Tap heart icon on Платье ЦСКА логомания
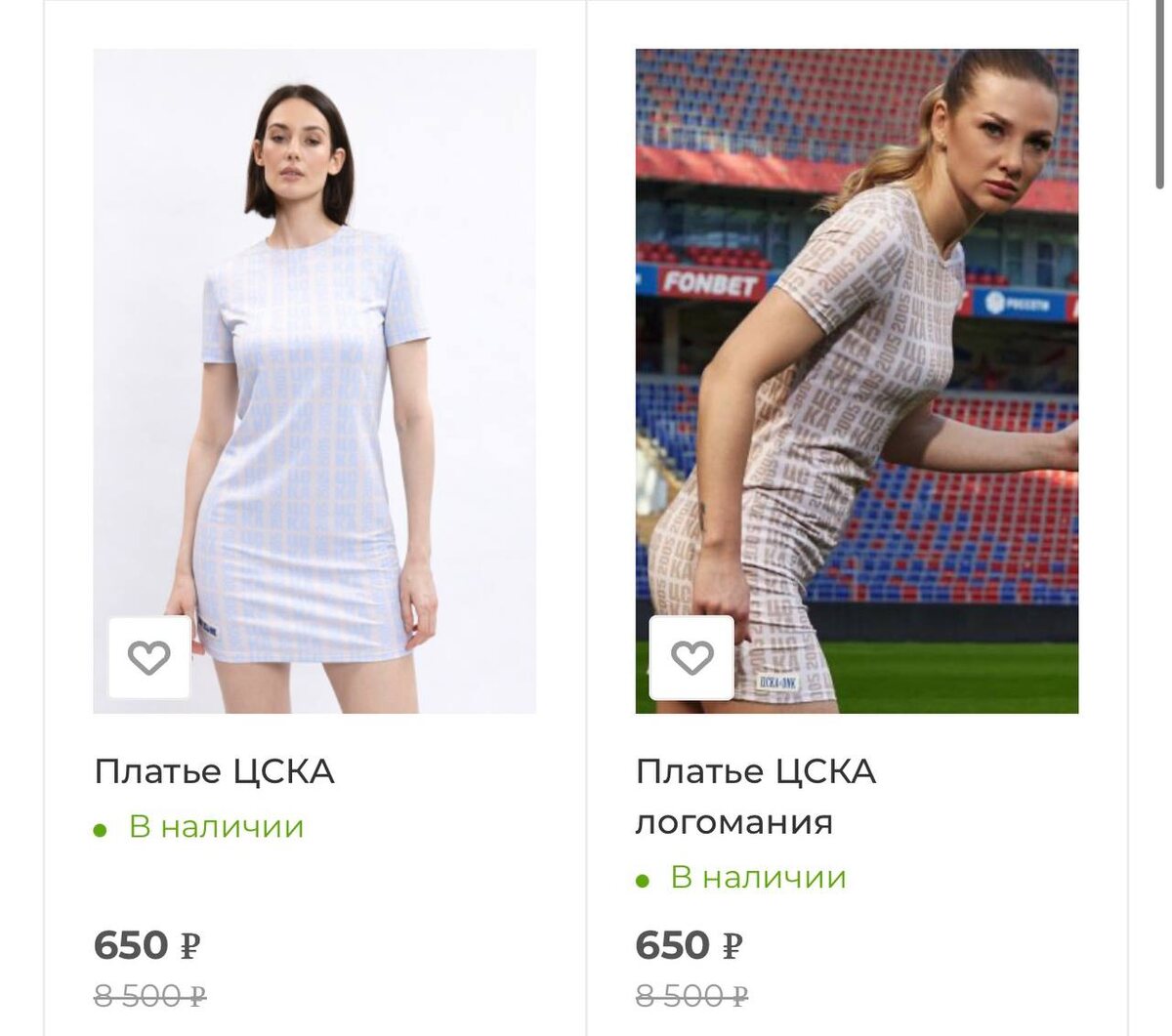 tap(691, 657)
